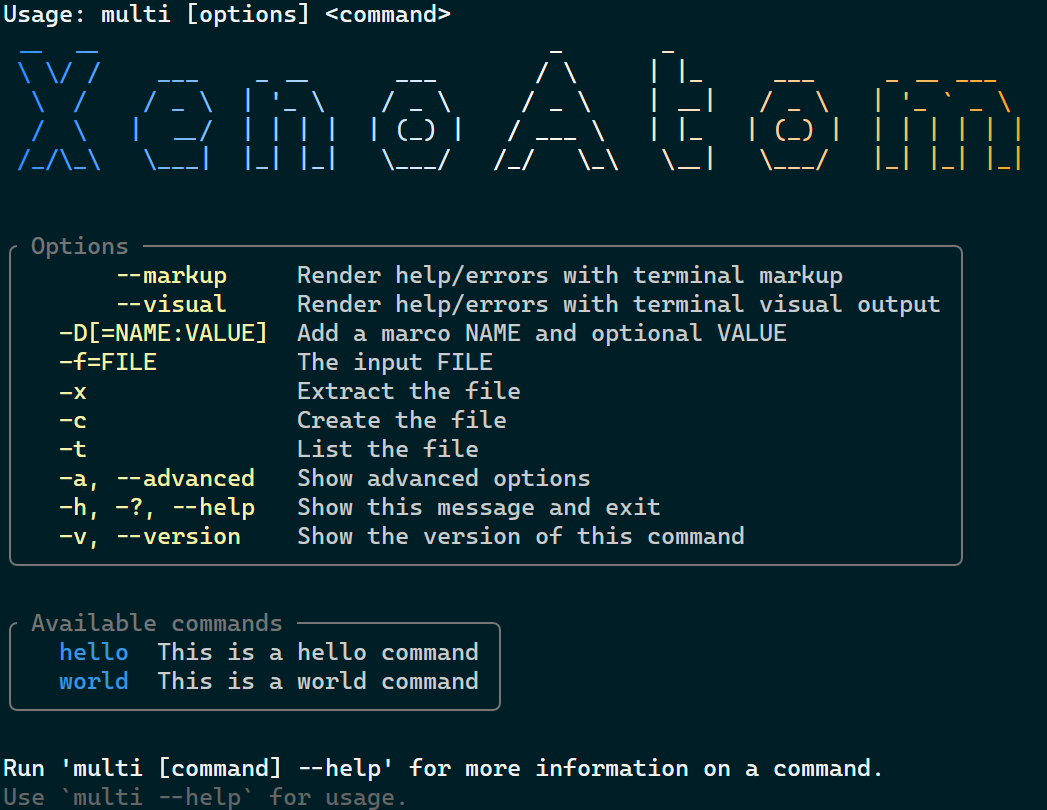
Task: Click the hello command name
Action: coord(93,652)
